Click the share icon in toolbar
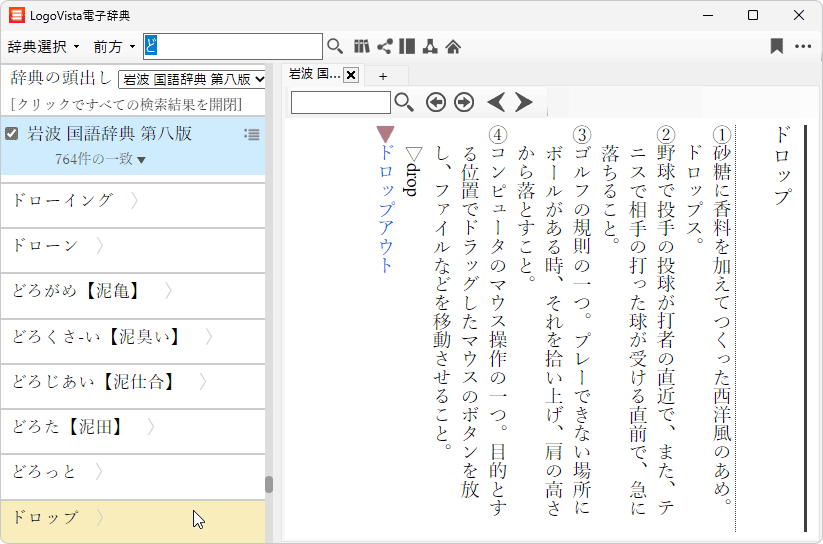 pyautogui.click(x=384, y=46)
